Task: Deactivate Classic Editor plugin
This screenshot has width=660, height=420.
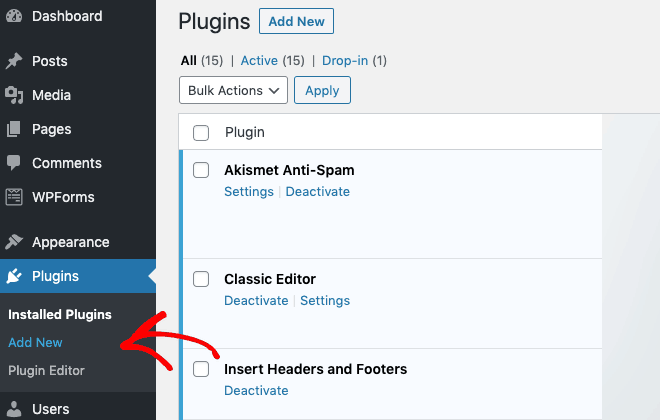Action: pos(256,300)
